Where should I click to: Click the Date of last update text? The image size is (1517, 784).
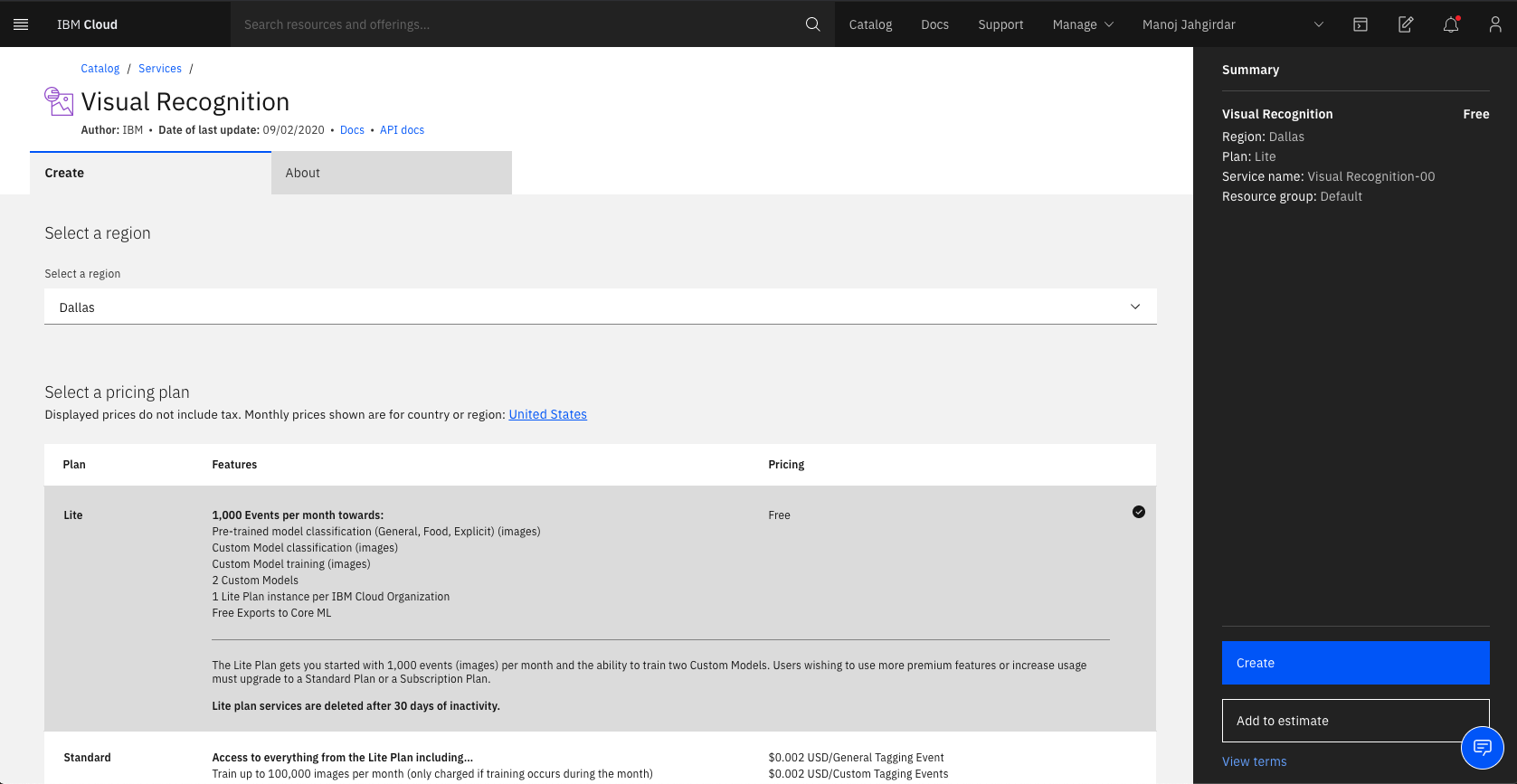tap(241, 130)
